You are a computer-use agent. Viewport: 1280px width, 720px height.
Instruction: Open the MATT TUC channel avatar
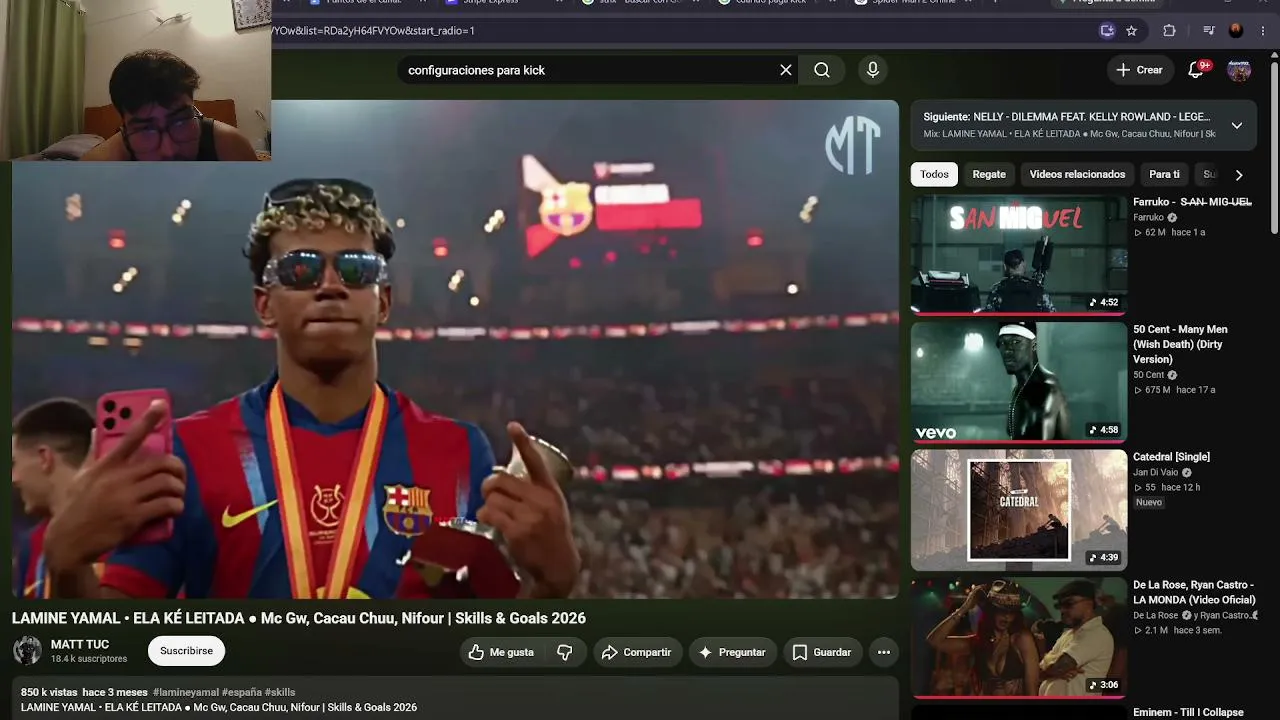[x=27, y=651]
